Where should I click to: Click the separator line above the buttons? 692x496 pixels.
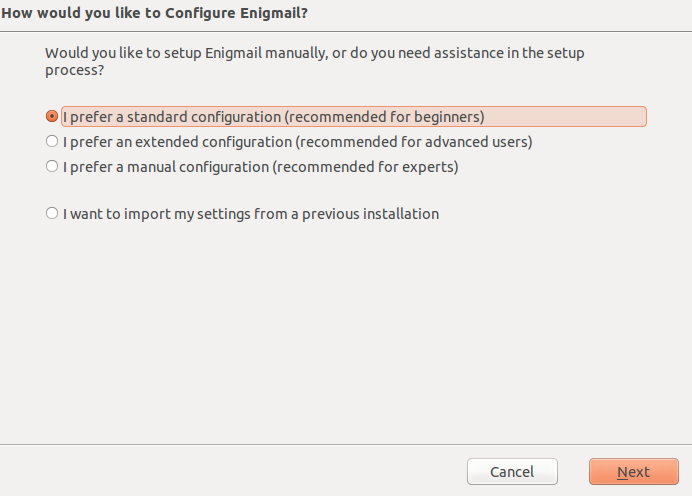(x=346, y=444)
